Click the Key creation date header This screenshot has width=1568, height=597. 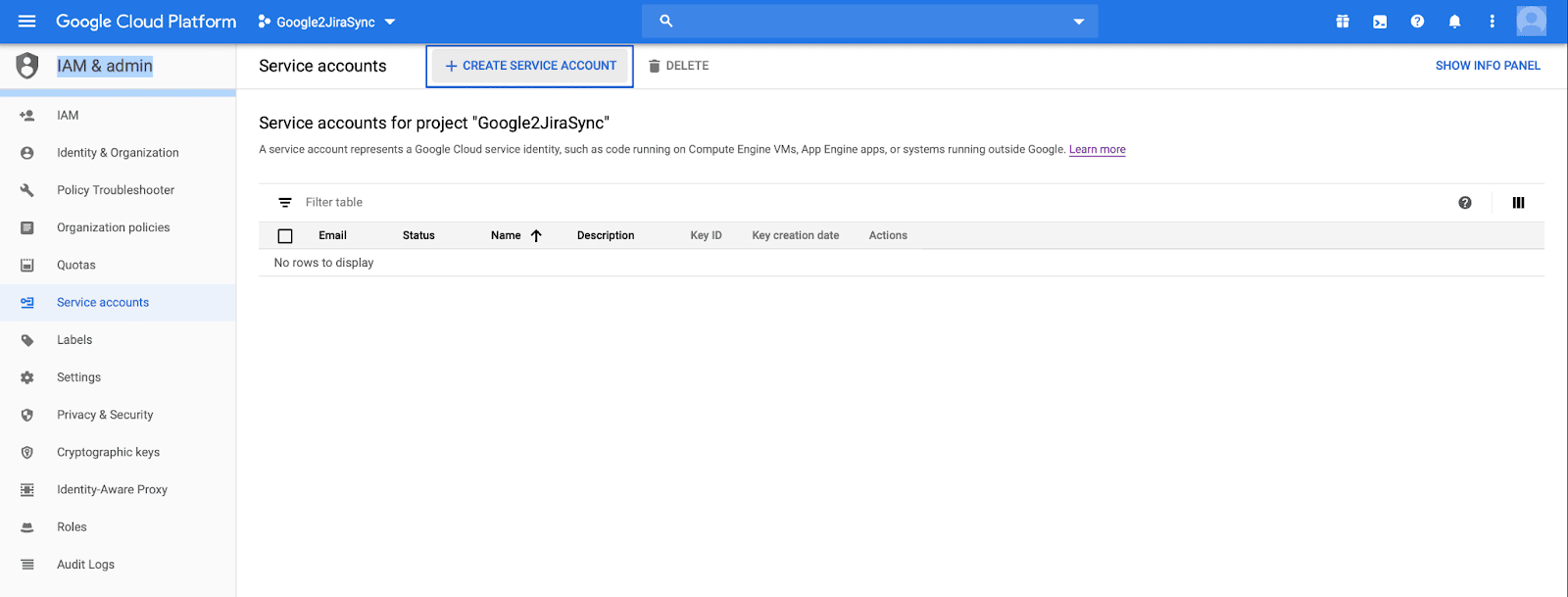795,235
